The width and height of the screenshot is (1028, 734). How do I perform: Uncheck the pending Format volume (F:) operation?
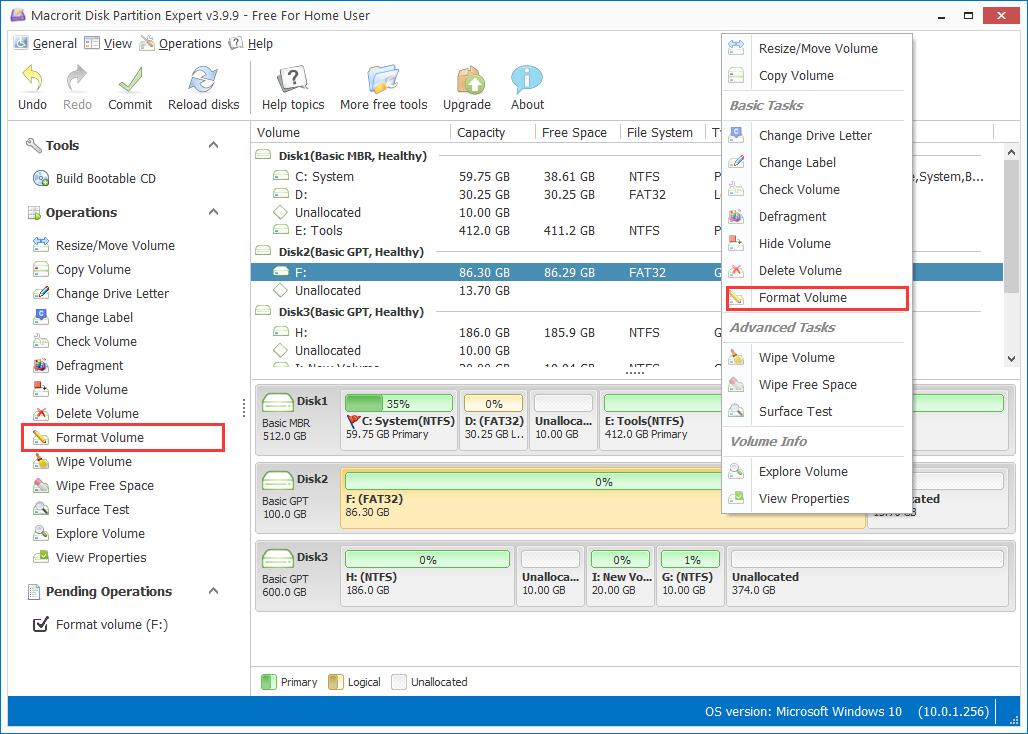point(39,624)
